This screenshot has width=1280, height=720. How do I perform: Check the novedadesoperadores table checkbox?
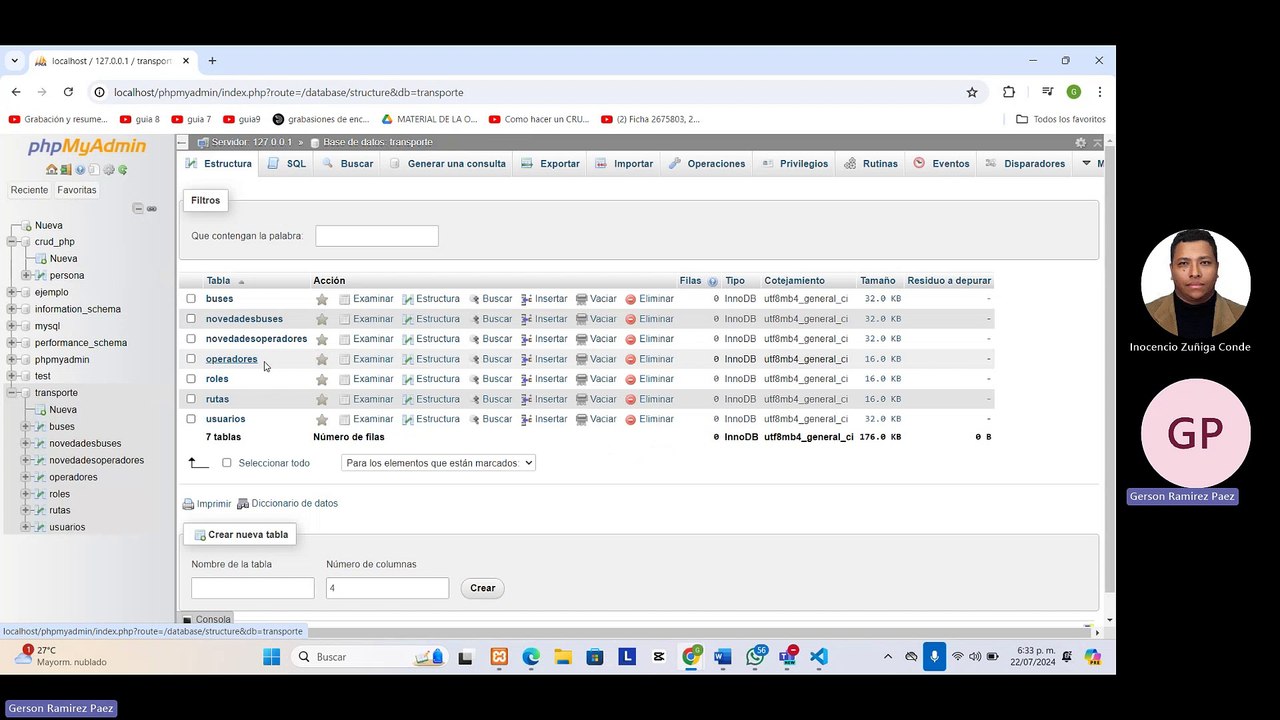pyautogui.click(x=191, y=339)
